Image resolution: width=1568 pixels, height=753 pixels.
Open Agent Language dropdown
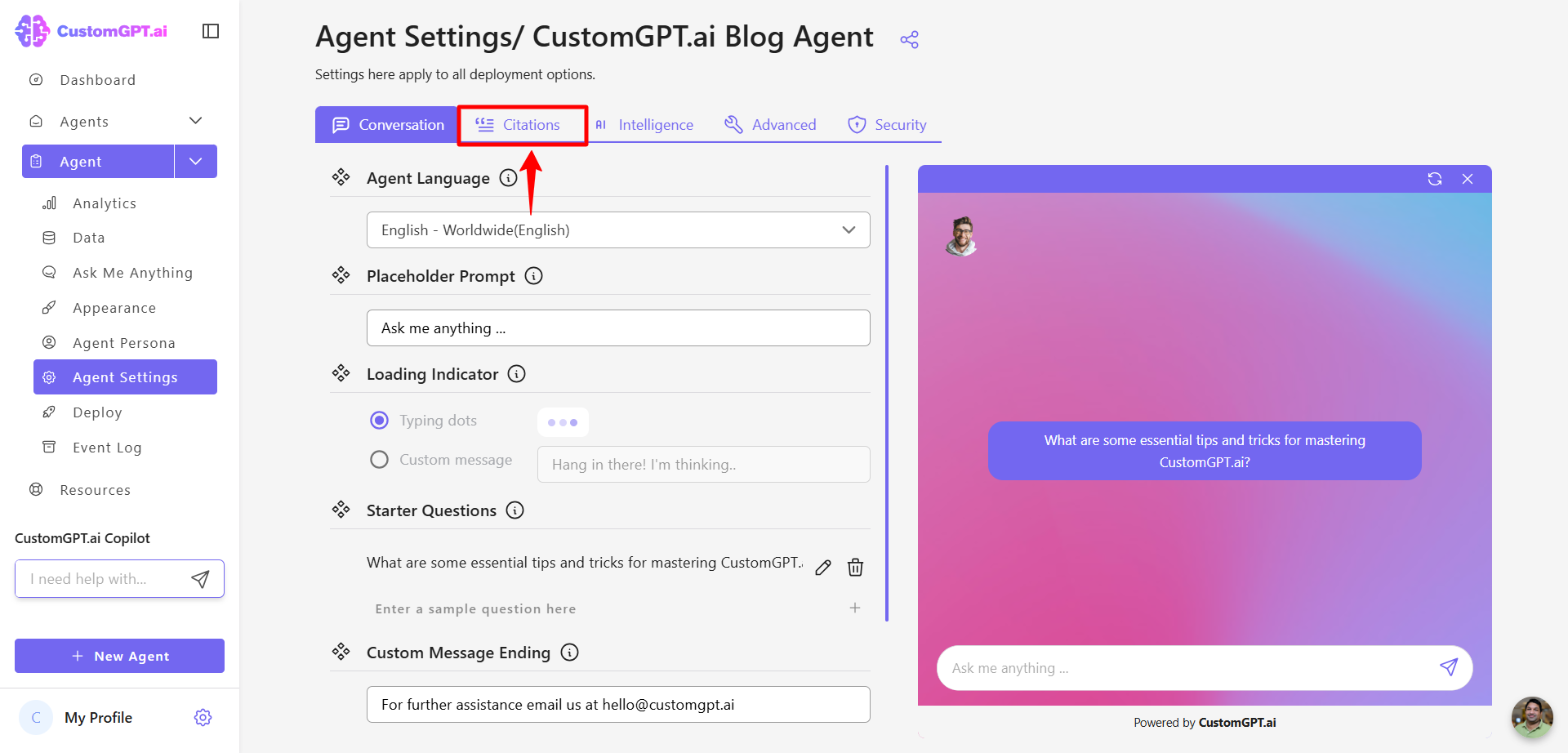(x=618, y=230)
